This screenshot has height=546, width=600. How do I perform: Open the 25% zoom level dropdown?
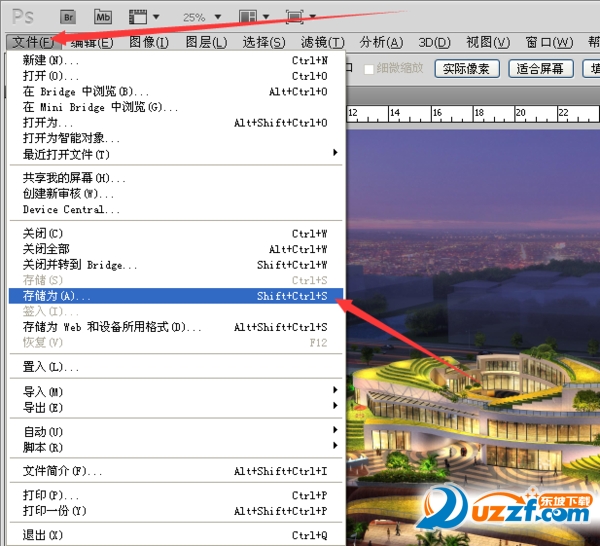coord(218,17)
